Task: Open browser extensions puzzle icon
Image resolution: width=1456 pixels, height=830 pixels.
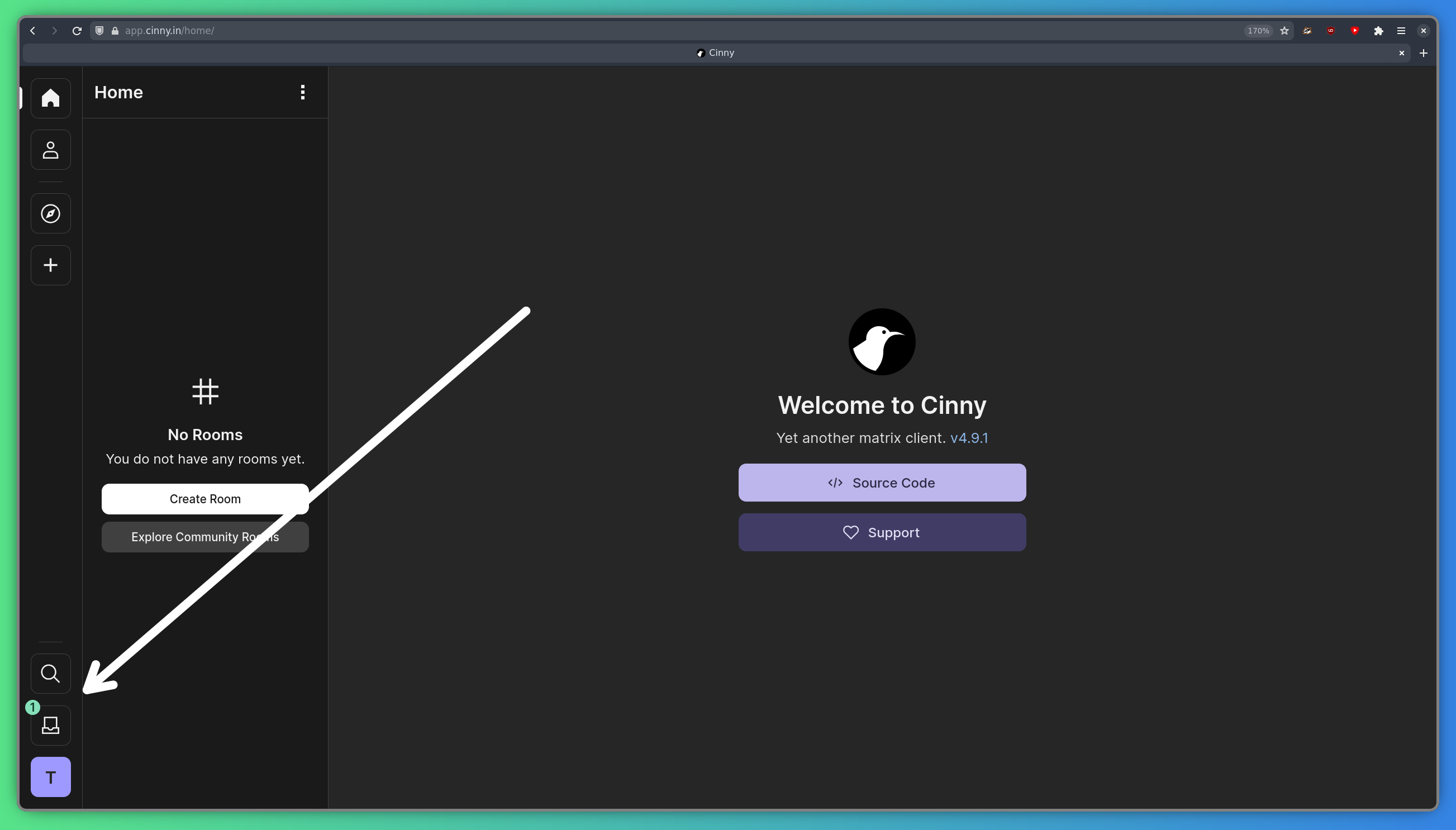Action: click(1378, 31)
